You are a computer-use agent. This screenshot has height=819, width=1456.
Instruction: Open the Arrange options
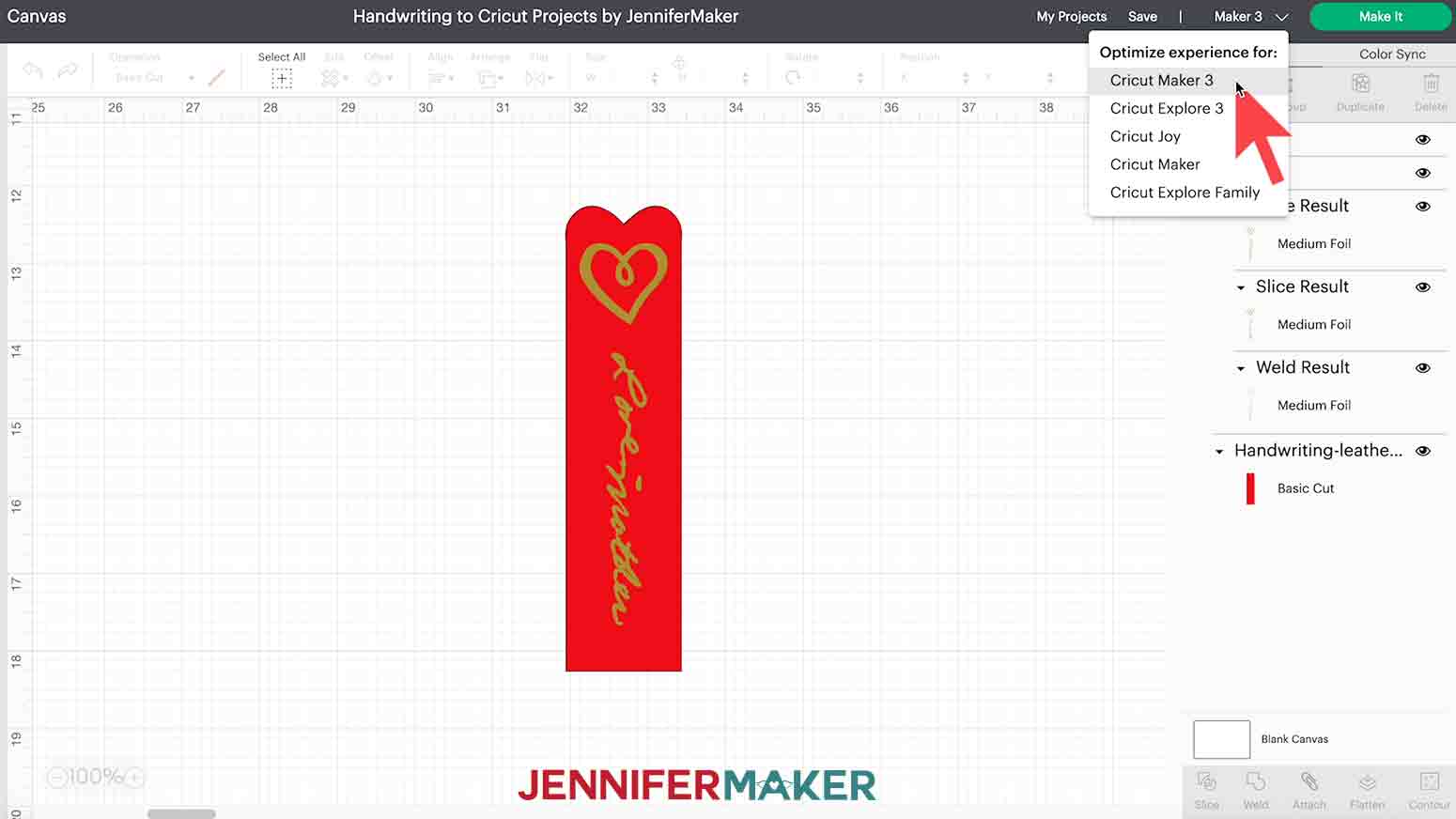point(490,79)
